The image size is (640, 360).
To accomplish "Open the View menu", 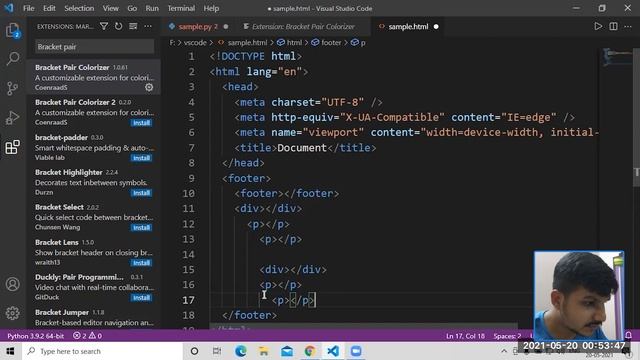I will [110, 8].
